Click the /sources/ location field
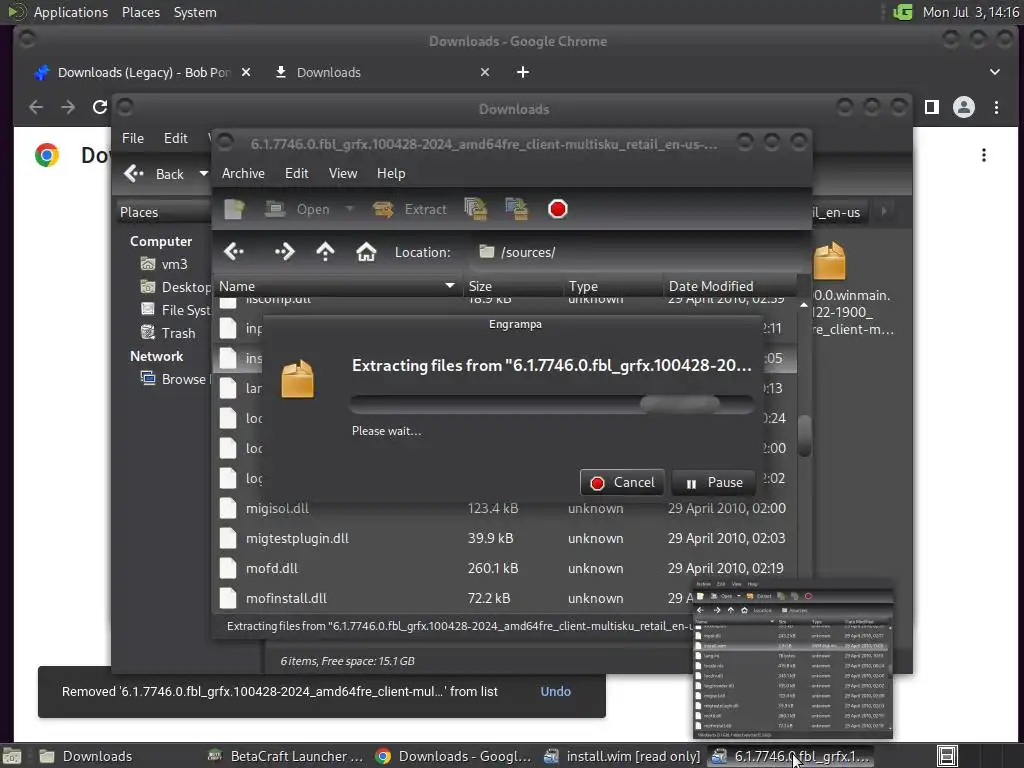The height and width of the screenshot is (768, 1024). 637,252
